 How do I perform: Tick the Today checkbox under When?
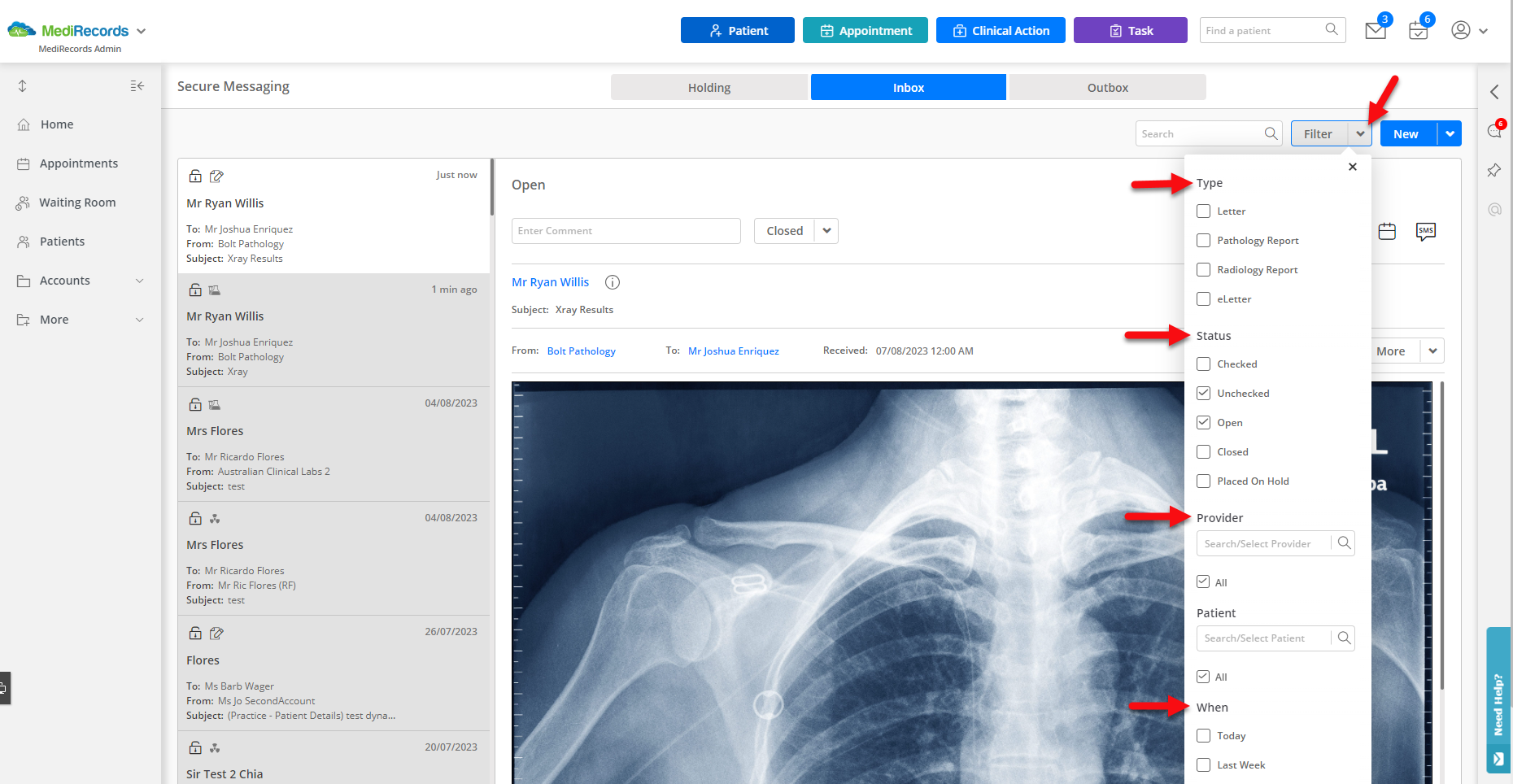click(1204, 735)
